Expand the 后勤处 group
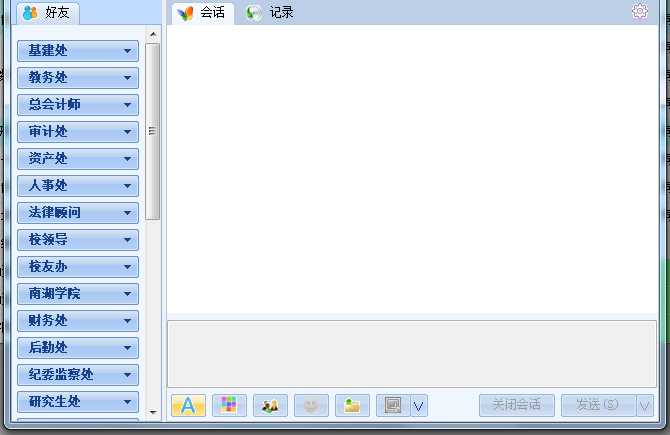Viewport: 670px width, 435px height. 78,347
